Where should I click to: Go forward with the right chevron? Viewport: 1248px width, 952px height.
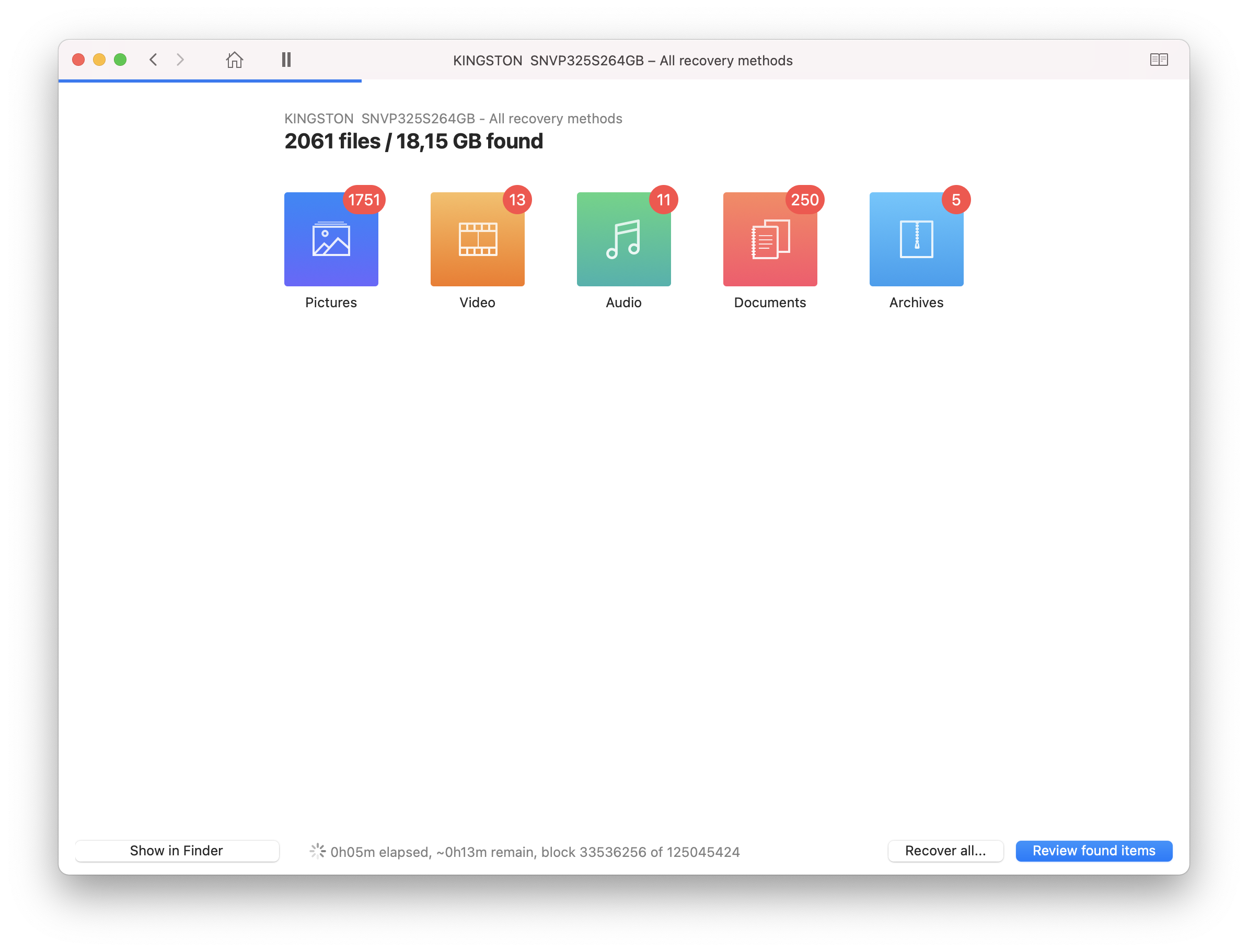(x=180, y=60)
